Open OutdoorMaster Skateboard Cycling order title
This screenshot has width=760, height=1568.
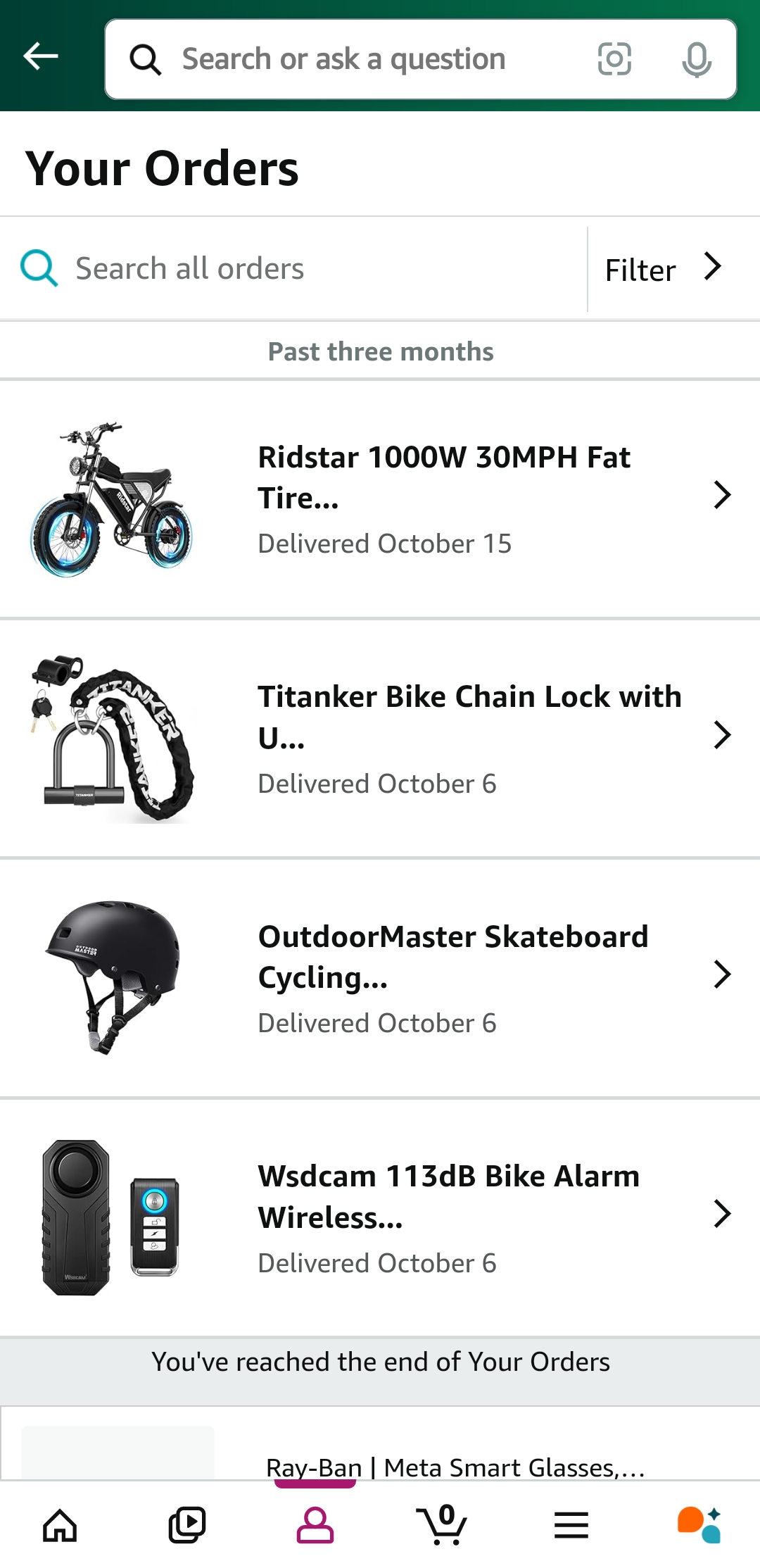click(453, 956)
